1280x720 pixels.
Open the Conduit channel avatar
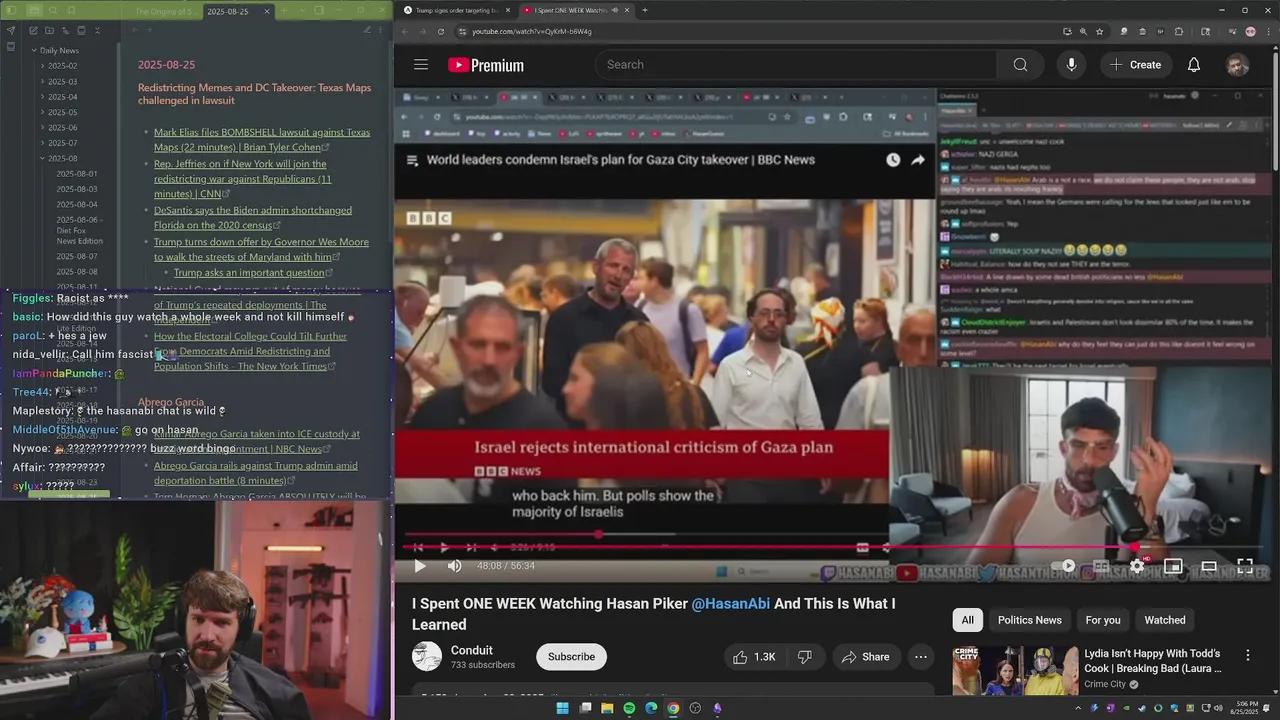pos(427,656)
